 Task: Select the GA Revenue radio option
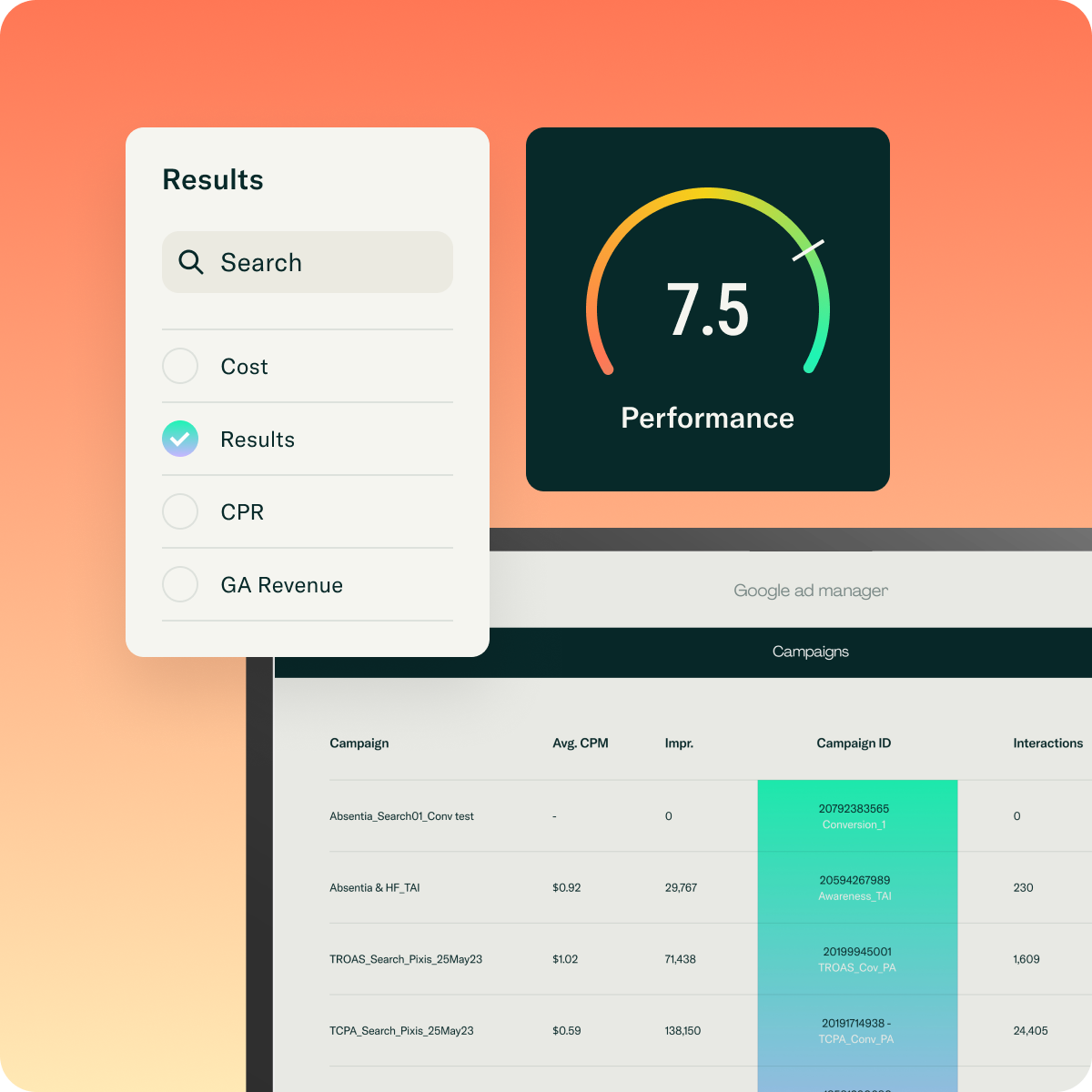pos(180,584)
